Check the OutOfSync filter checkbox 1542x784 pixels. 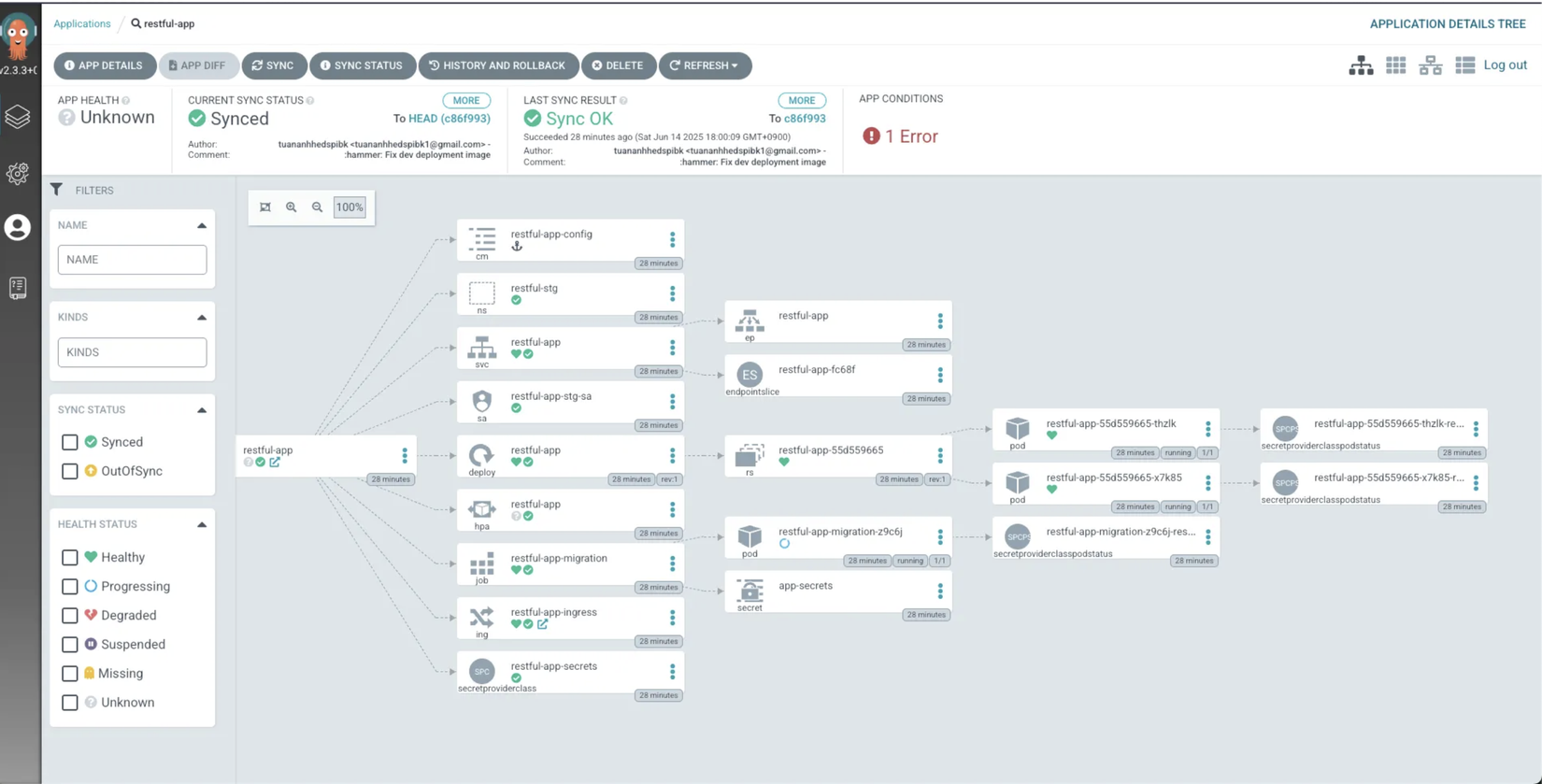pyautogui.click(x=70, y=471)
